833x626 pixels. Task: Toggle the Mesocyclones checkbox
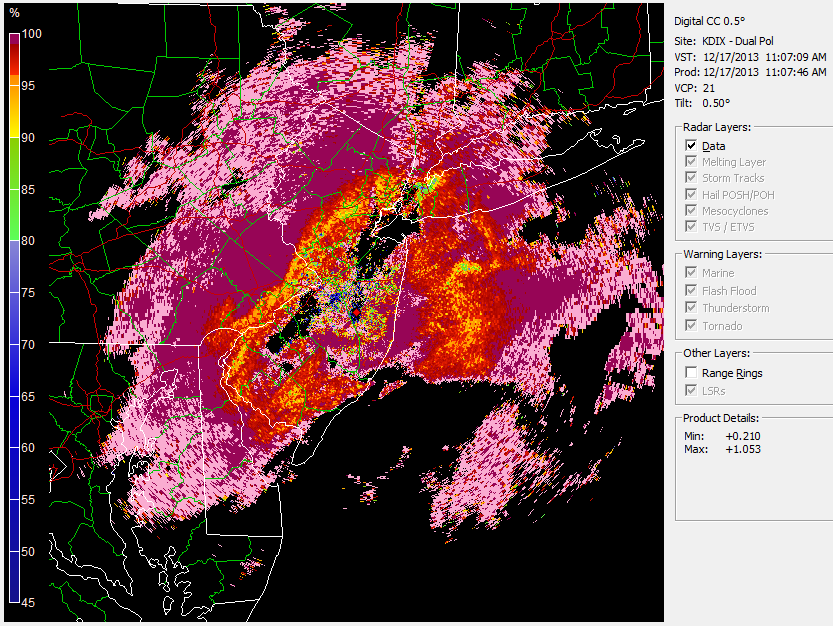coord(691,210)
